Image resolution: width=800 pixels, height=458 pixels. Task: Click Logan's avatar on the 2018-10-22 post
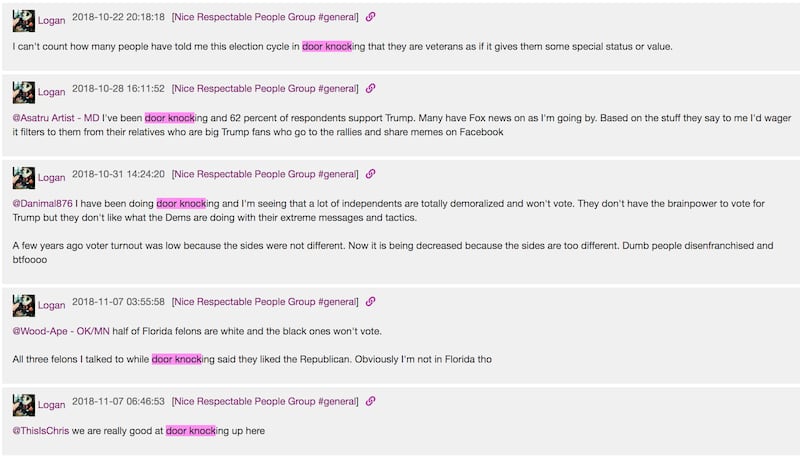coord(23,20)
